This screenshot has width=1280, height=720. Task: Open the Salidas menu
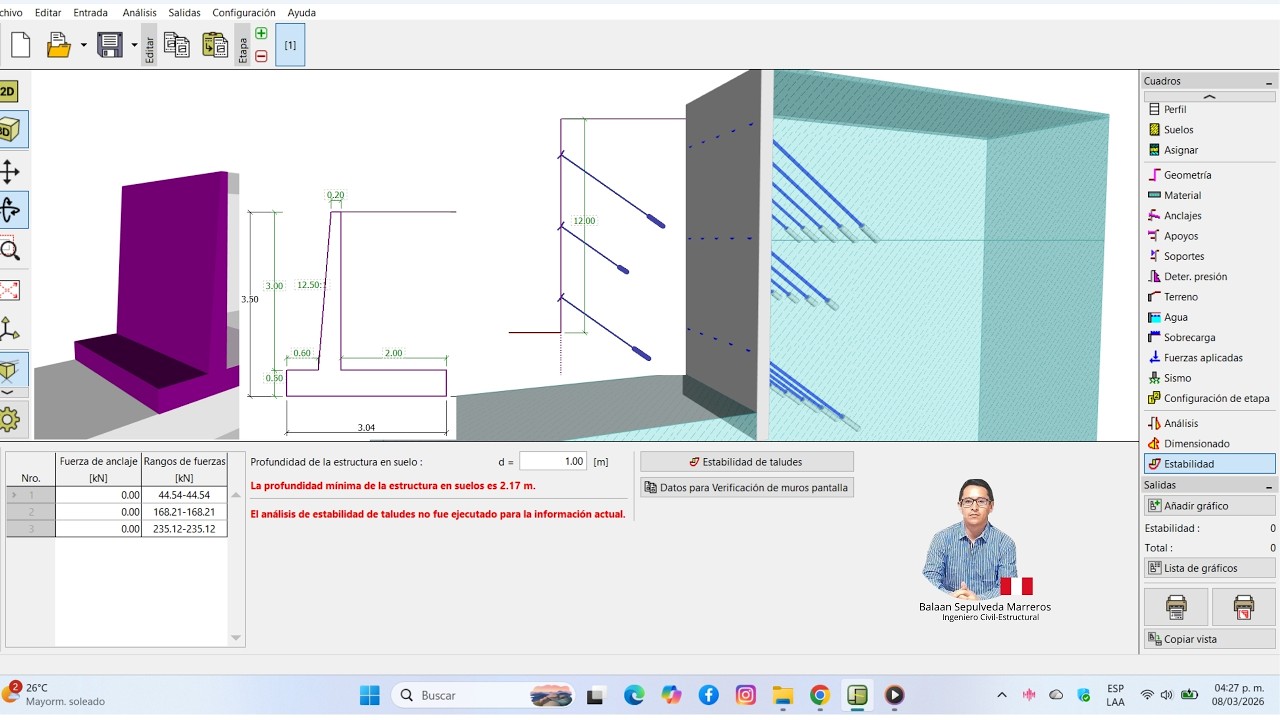pyautogui.click(x=184, y=13)
